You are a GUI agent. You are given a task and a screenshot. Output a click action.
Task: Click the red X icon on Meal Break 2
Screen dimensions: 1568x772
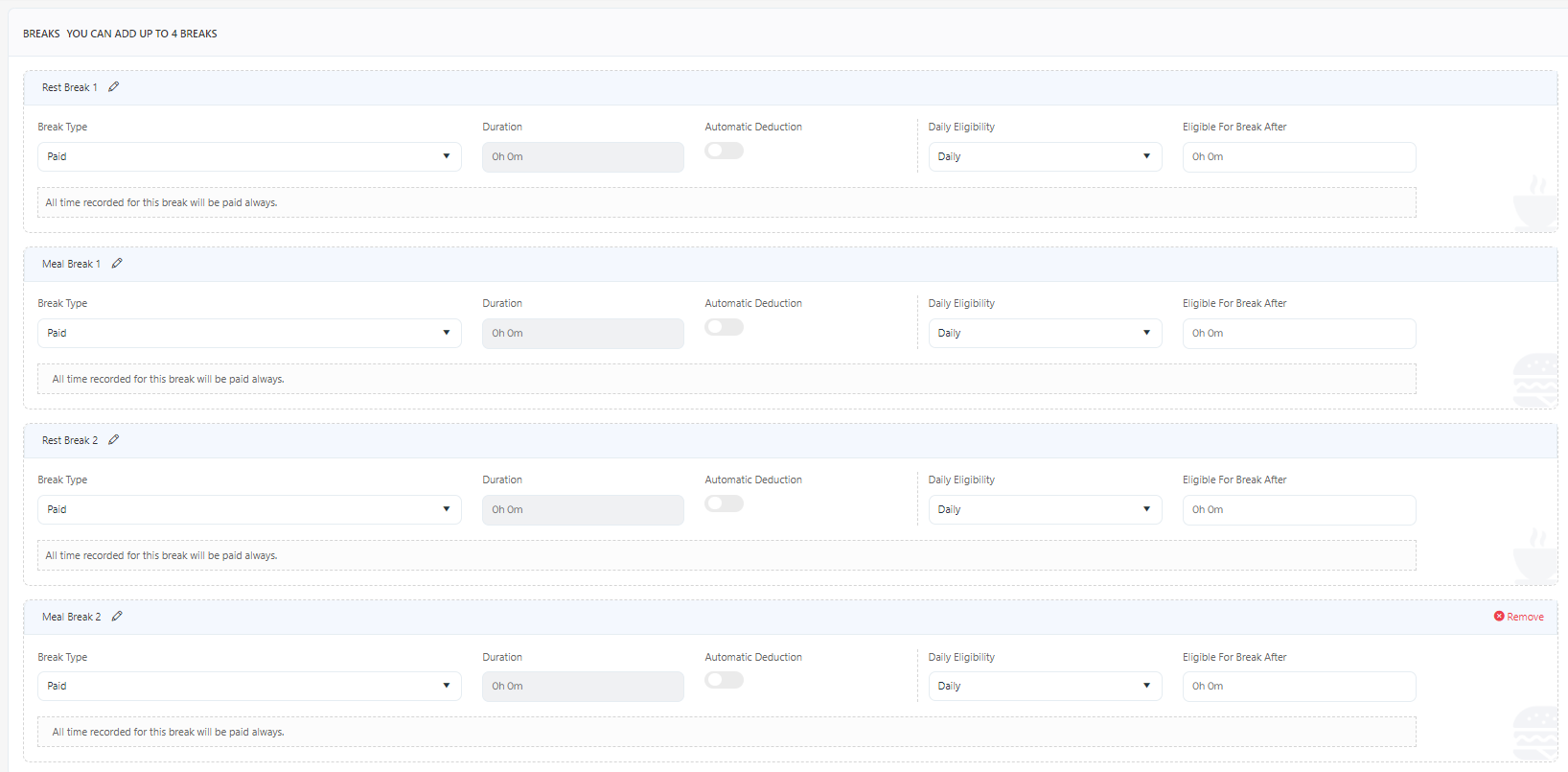point(1499,617)
